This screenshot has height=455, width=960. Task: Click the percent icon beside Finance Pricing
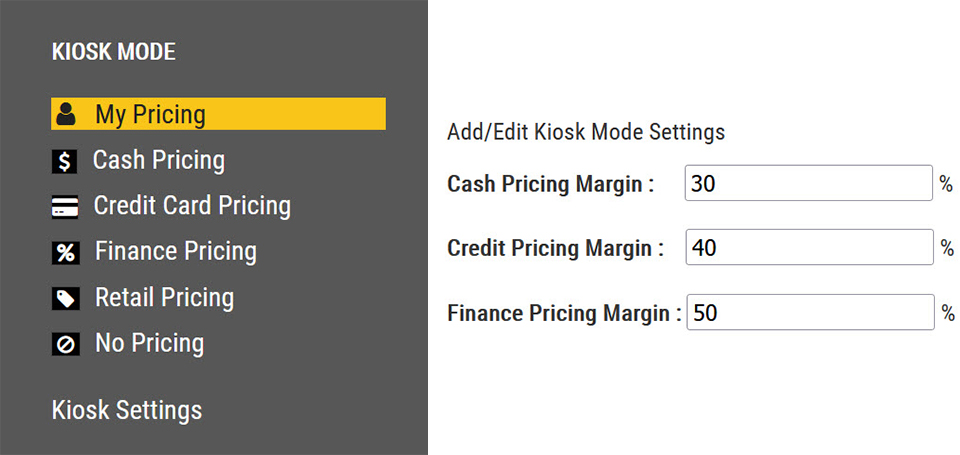point(65,253)
